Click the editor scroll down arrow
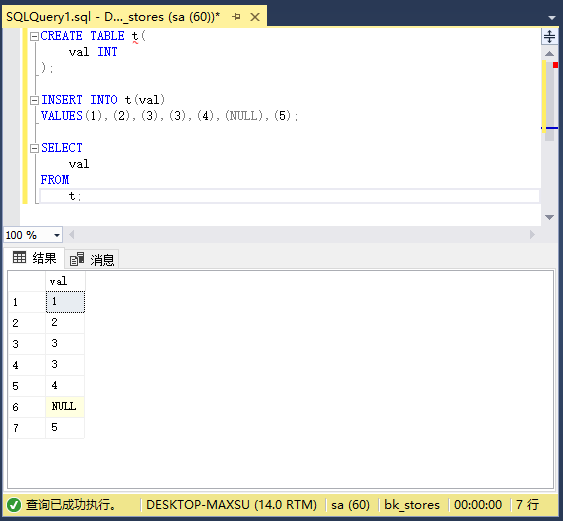This screenshot has height=521, width=563. [x=549, y=217]
